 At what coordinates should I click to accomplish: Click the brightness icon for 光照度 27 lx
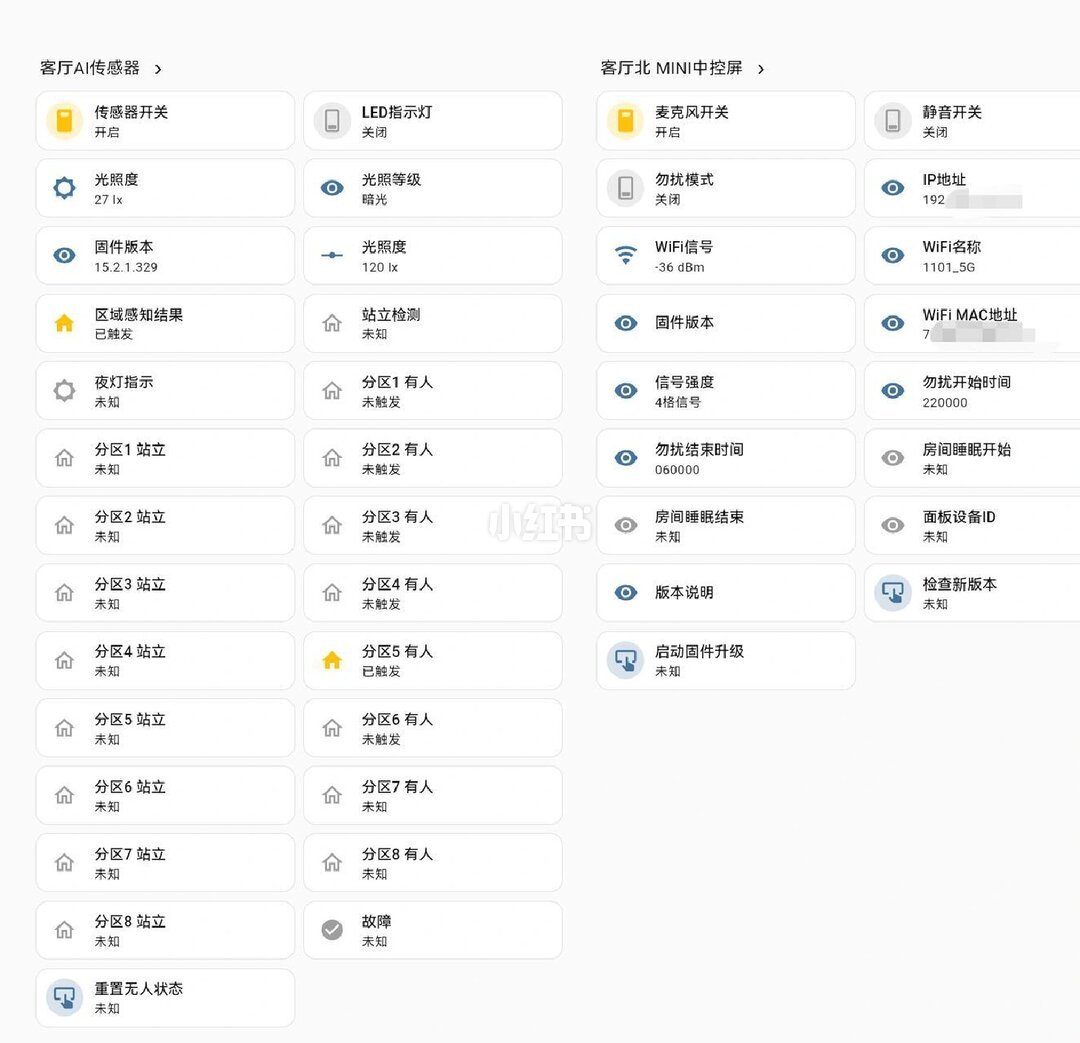click(x=65, y=188)
